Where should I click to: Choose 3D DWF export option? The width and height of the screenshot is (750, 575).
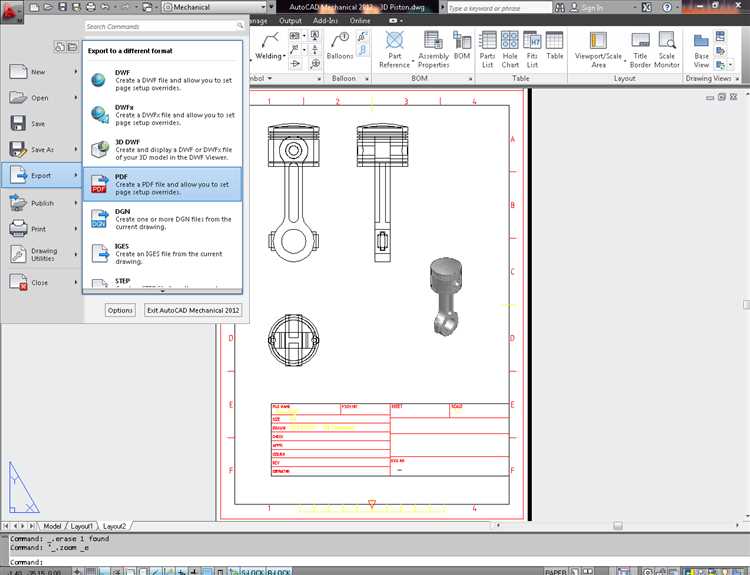click(163, 150)
